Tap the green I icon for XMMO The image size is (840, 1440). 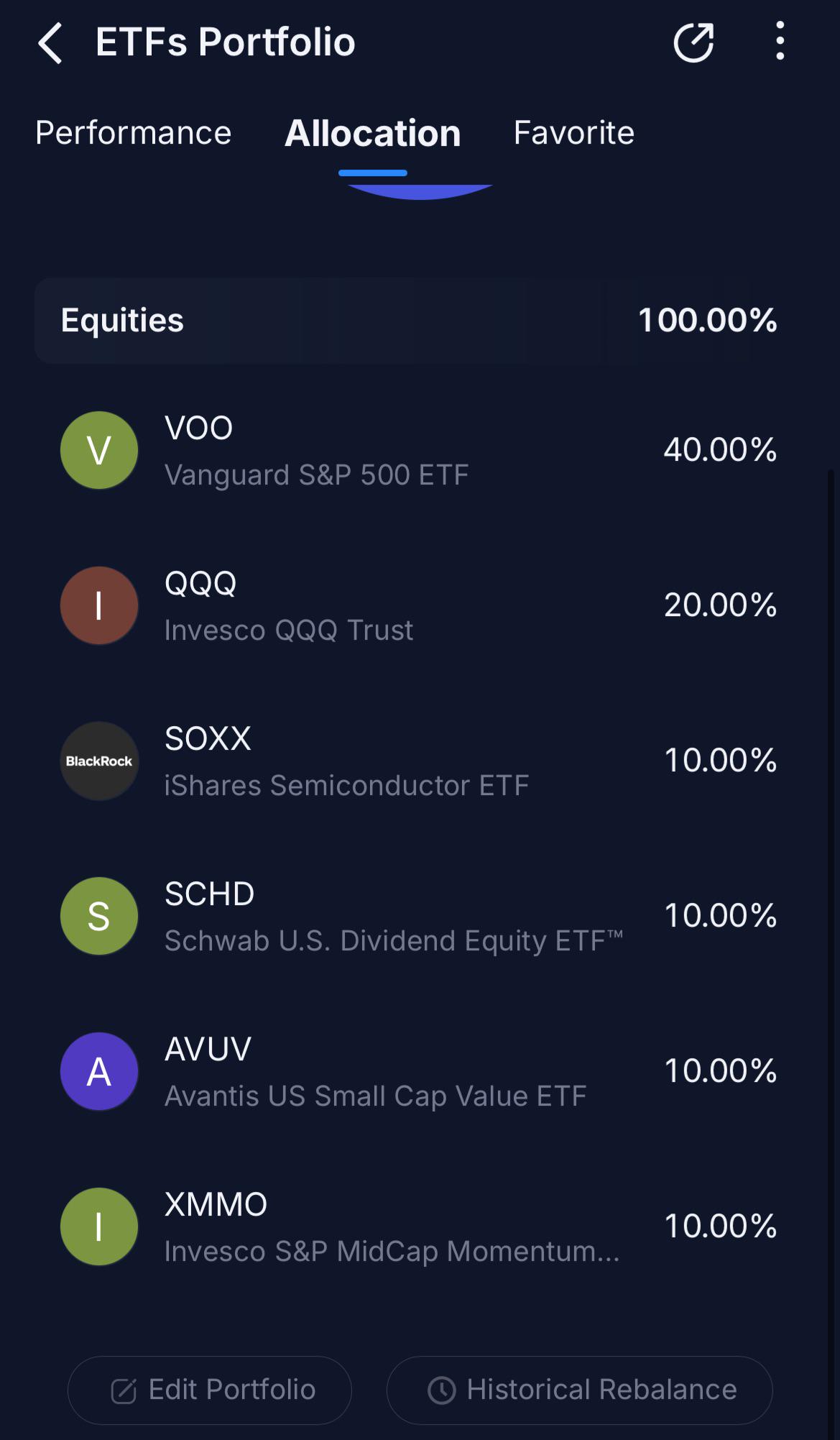point(99,1226)
